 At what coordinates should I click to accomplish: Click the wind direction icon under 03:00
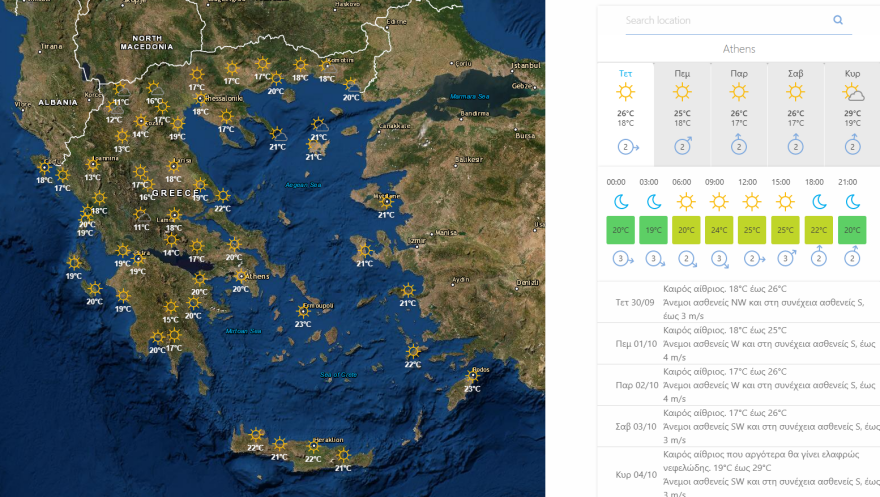pos(653,259)
